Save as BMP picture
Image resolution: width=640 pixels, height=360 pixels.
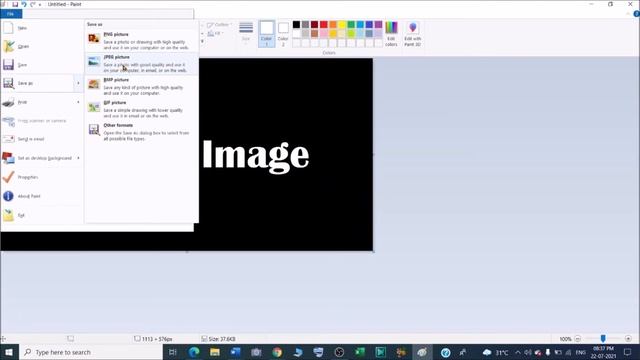click(142, 87)
